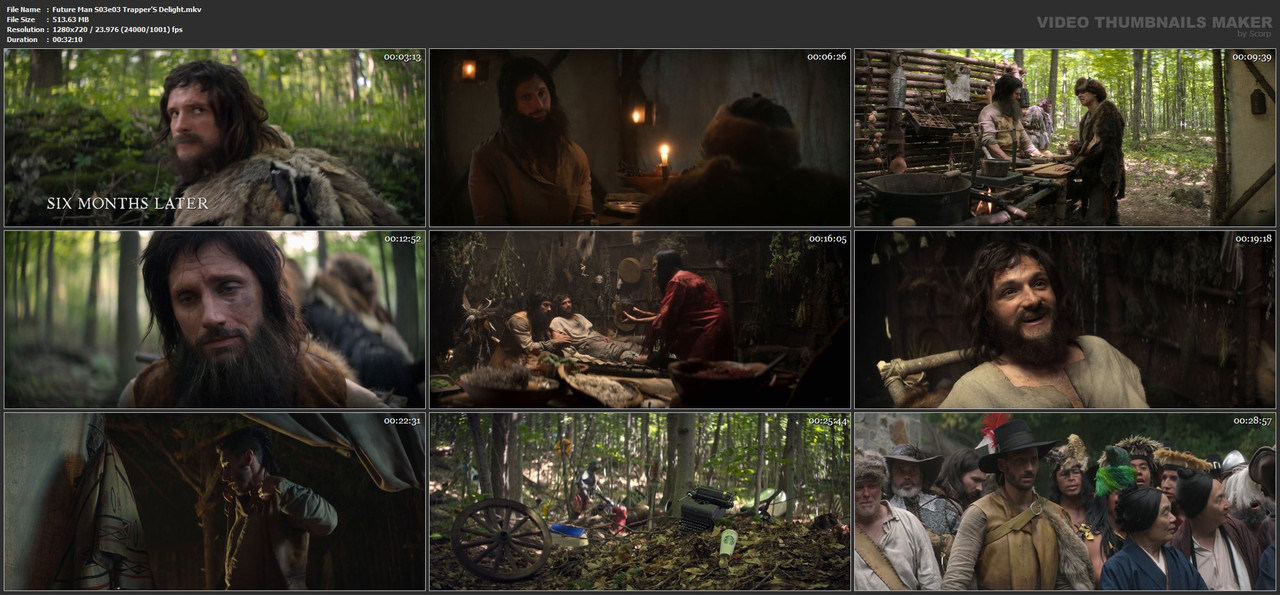Click the 'SIX MONTHS LATER' caption text

click(x=128, y=203)
